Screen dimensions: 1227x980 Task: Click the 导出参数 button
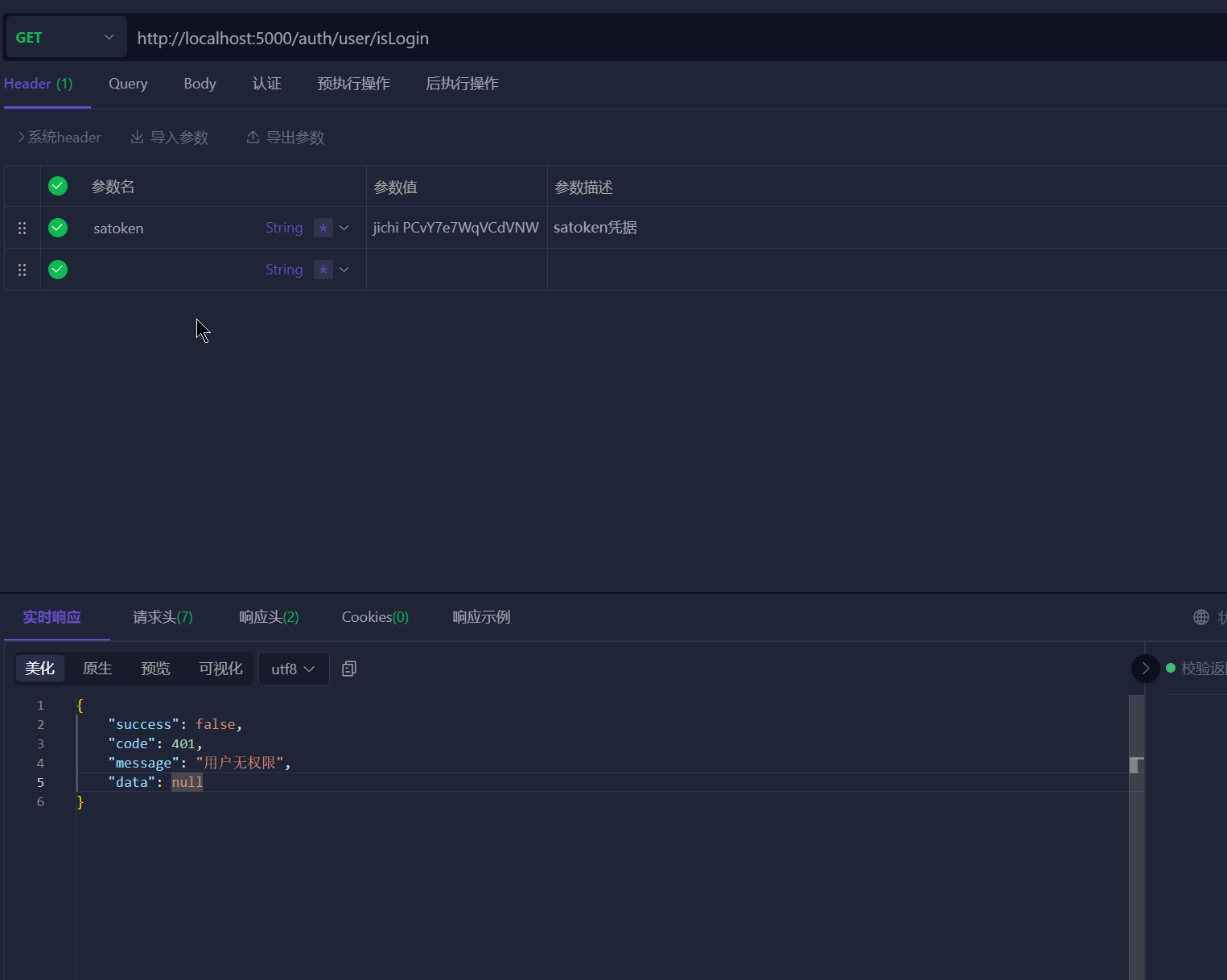coord(286,138)
